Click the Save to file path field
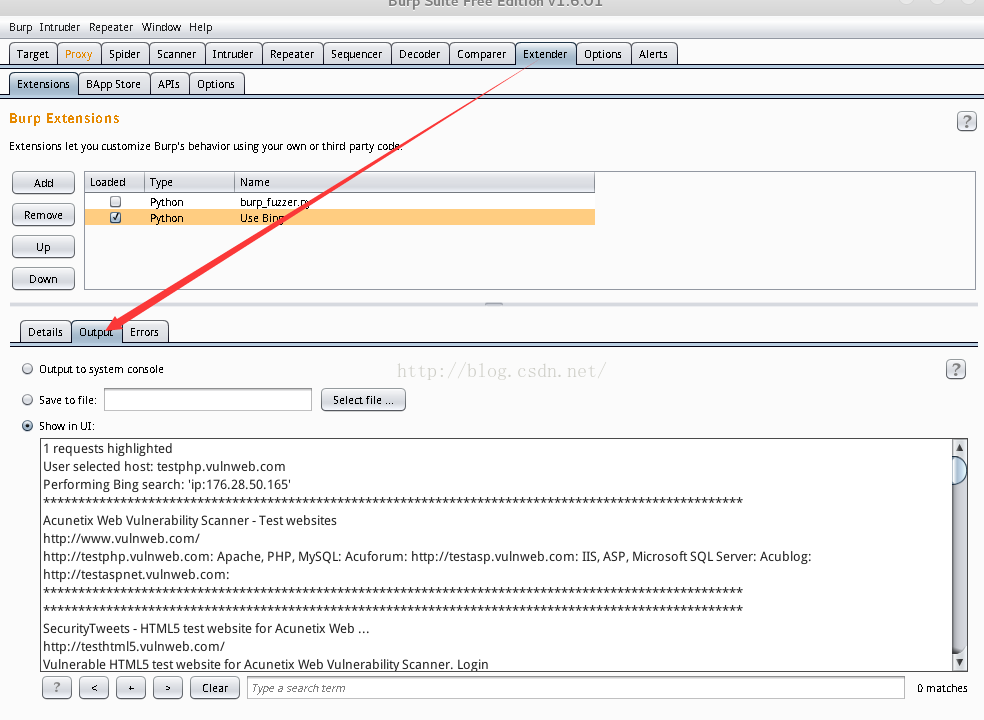The height and width of the screenshot is (720, 984). [x=208, y=400]
